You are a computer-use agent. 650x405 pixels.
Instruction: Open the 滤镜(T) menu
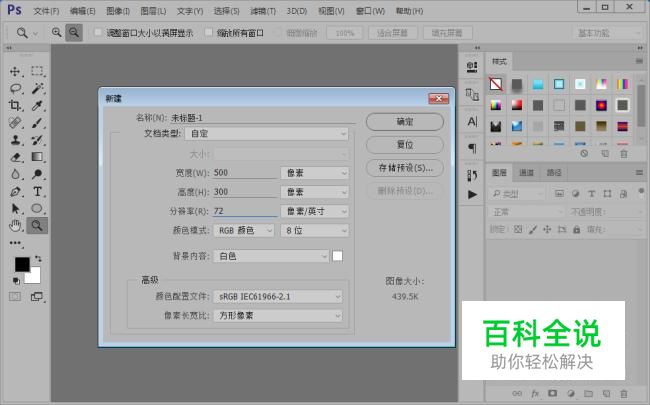click(263, 11)
